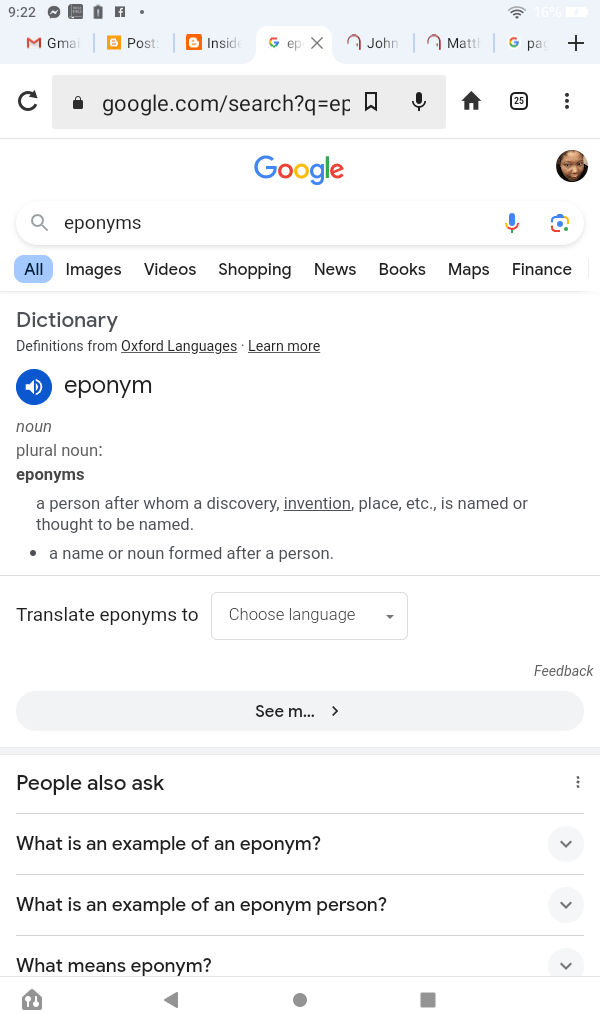Open the Choose language dropdown
Viewport: 600px width, 1024px height.
pyautogui.click(x=309, y=615)
